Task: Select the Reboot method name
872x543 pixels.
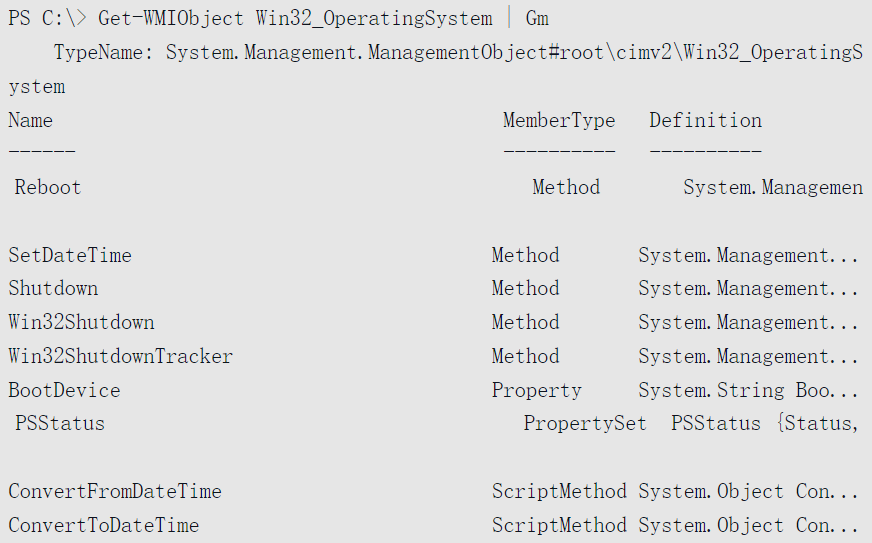Action: click(x=48, y=187)
